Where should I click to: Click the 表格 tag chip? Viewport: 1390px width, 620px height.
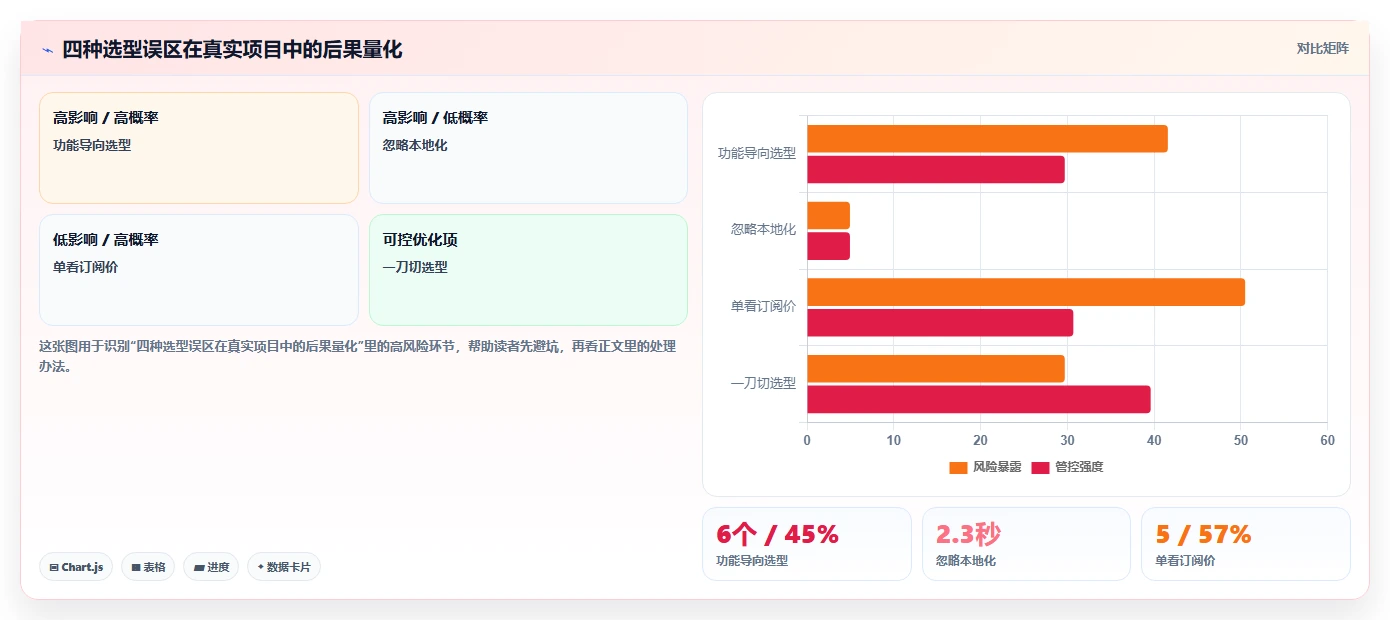tap(148, 567)
